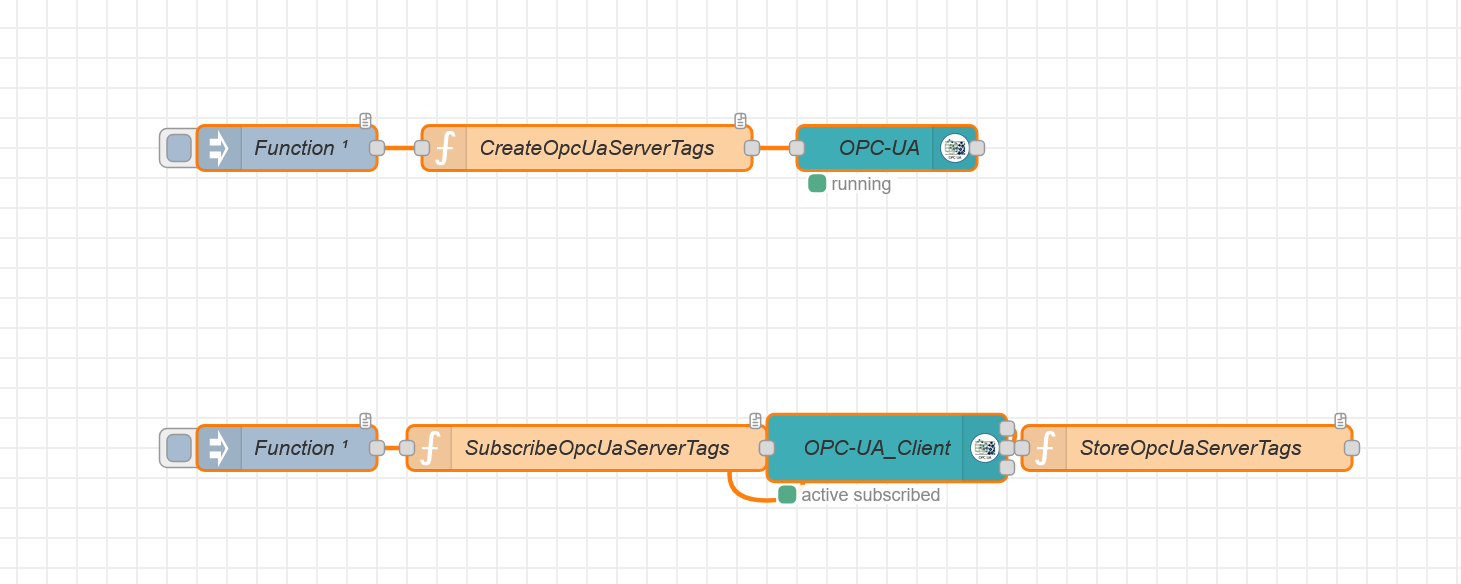Viewport: 1461px width, 584px height.
Task: Click the description icon above SubscribeOpcUaServerTags
Action: pyautogui.click(x=756, y=421)
